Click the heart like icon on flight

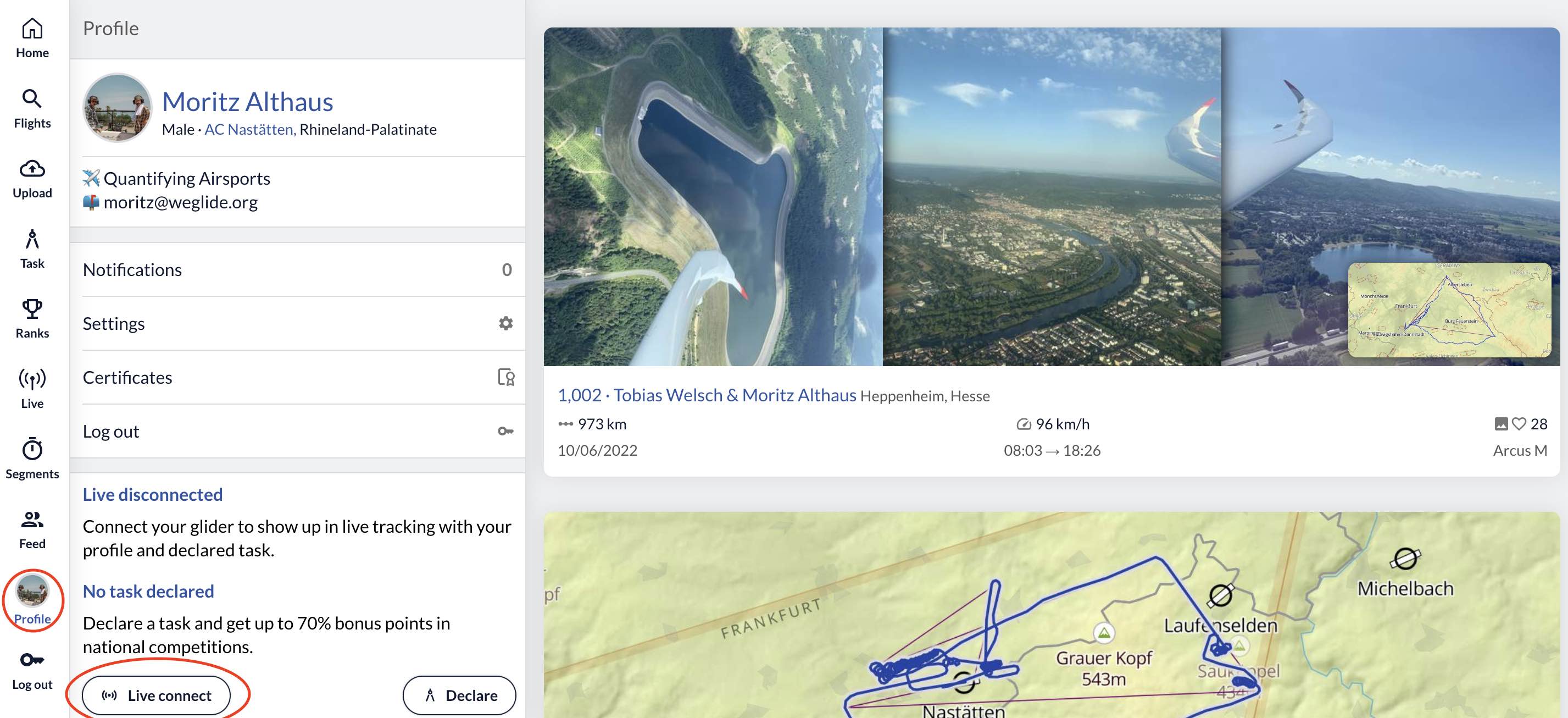pos(1519,424)
